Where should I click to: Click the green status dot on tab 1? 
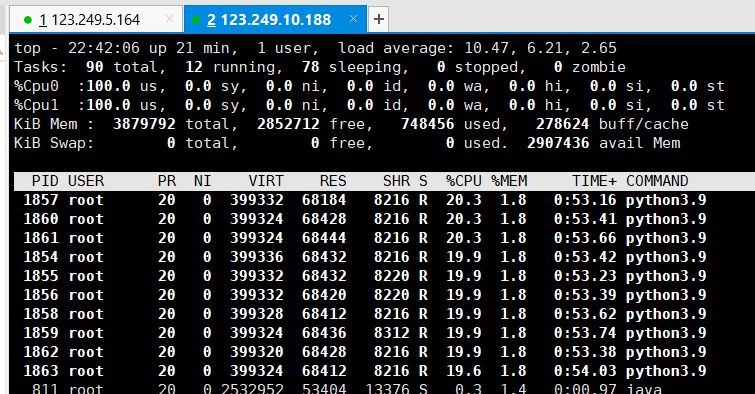(x=27, y=20)
